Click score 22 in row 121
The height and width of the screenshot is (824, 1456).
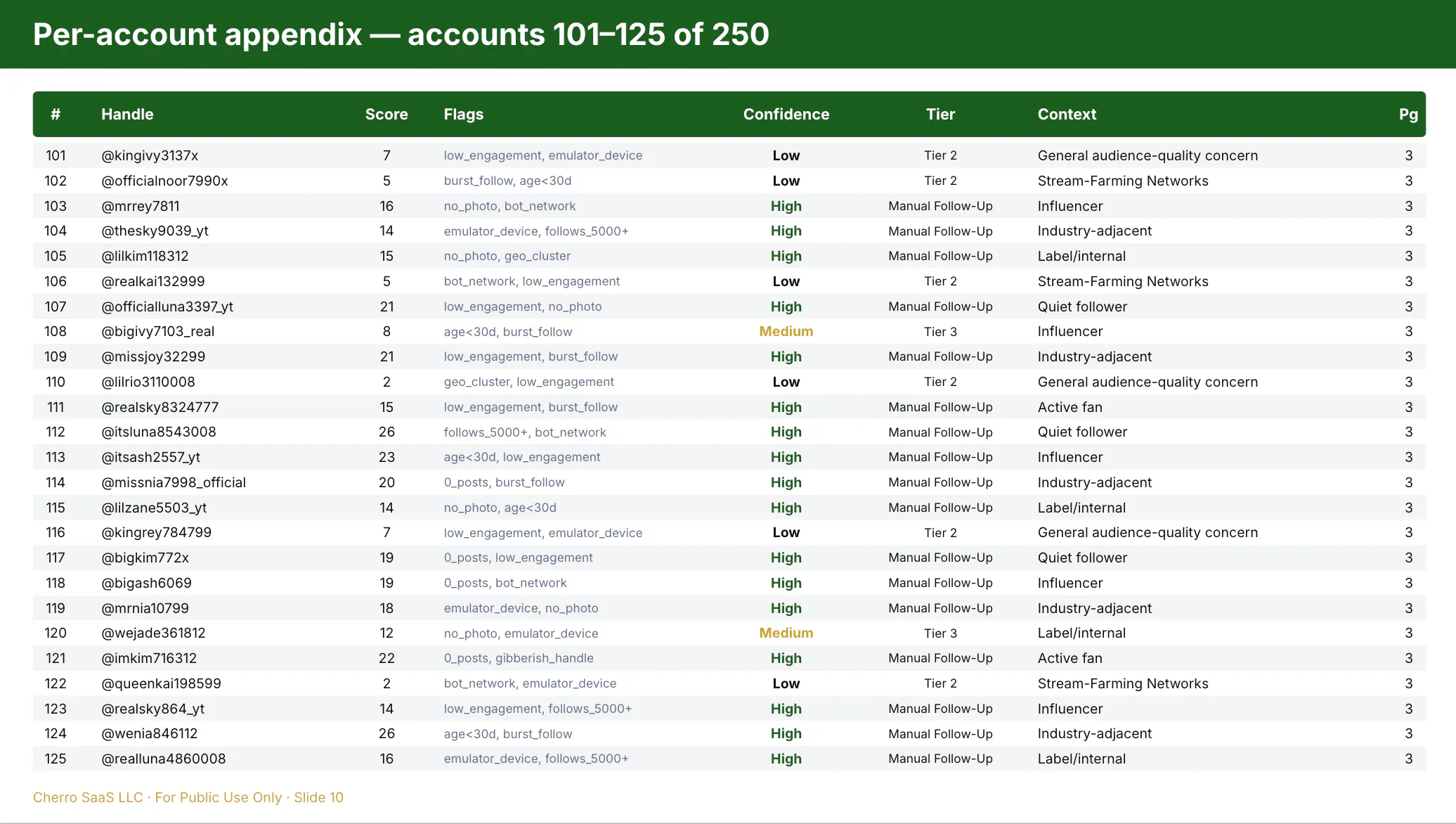pyautogui.click(x=386, y=658)
